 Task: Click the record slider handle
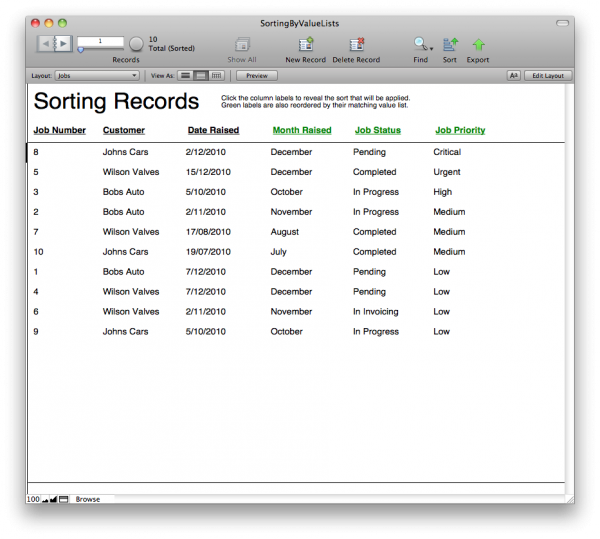pyautogui.click(x=81, y=50)
